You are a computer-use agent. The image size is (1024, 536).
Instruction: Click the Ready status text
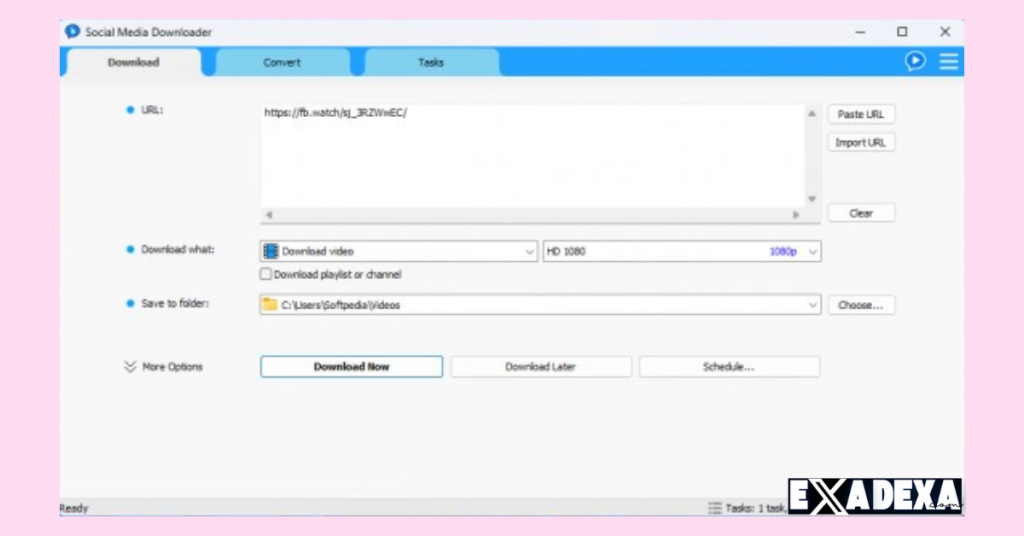(x=74, y=508)
